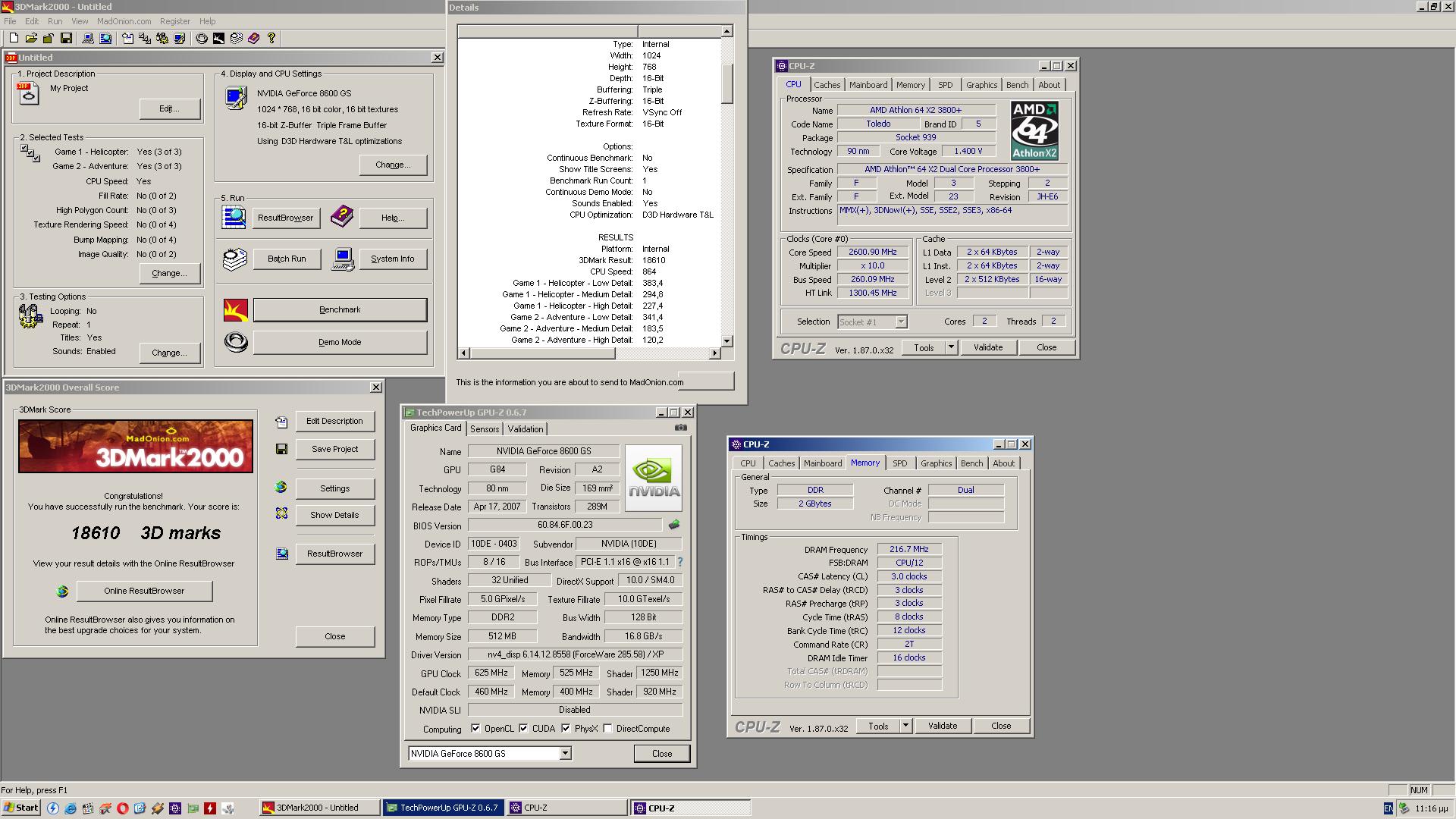Click the floppy icon beside Save Project
This screenshot has width=1456, height=819.
[x=281, y=449]
